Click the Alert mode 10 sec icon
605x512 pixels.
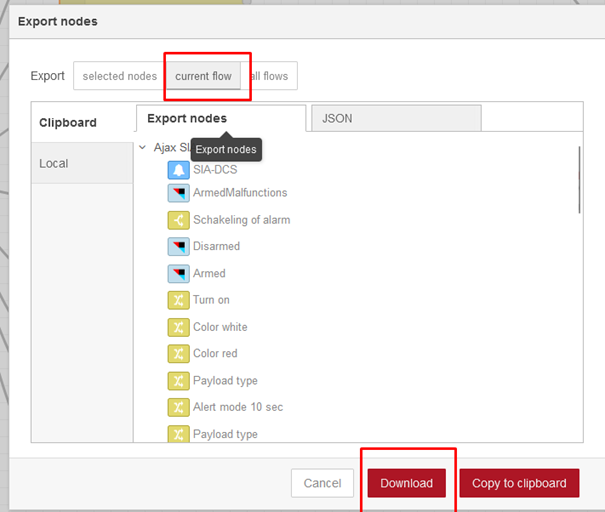pyautogui.click(x=177, y=407)
